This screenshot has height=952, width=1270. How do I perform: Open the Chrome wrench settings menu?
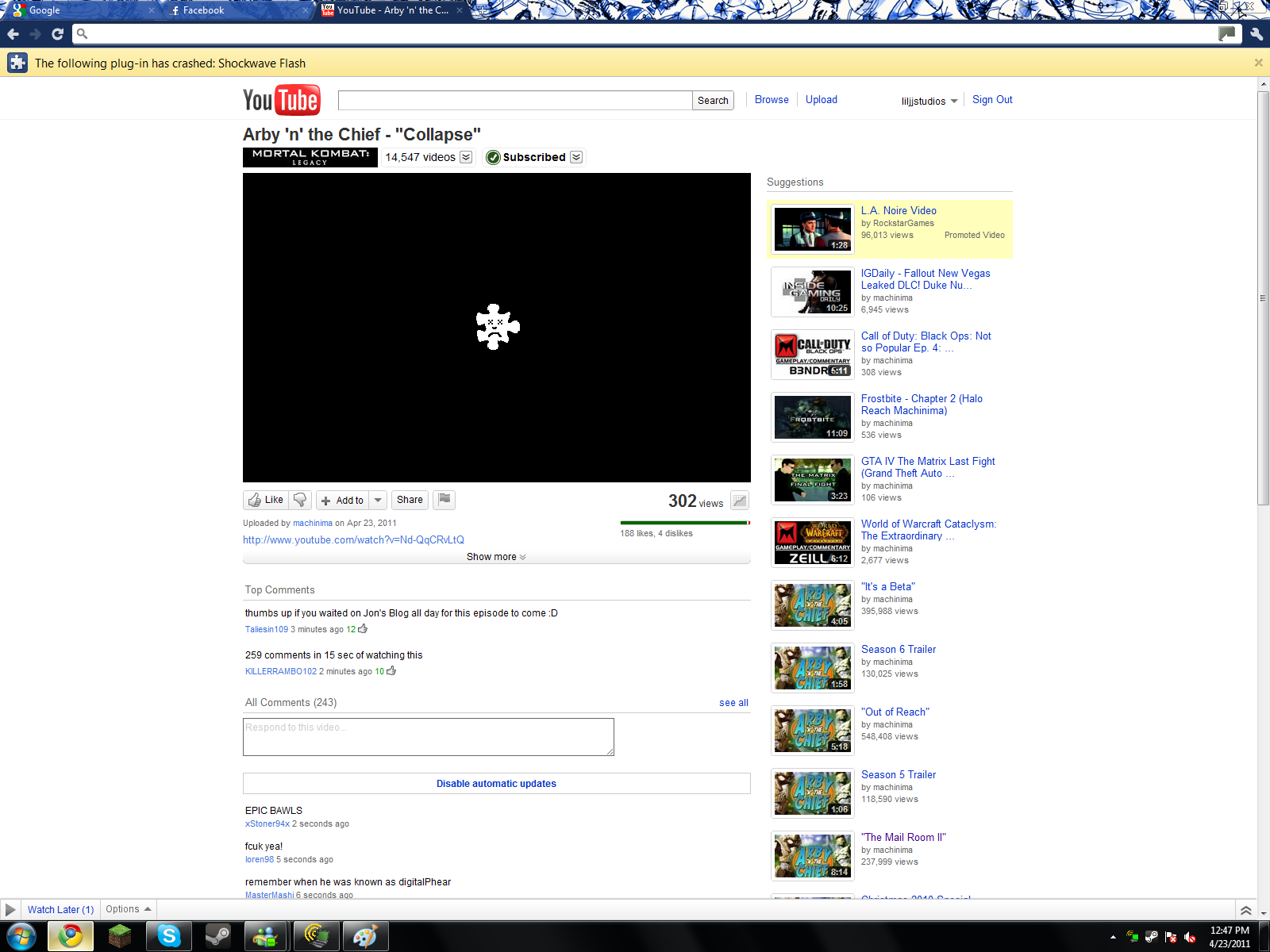coord(1256,33)
